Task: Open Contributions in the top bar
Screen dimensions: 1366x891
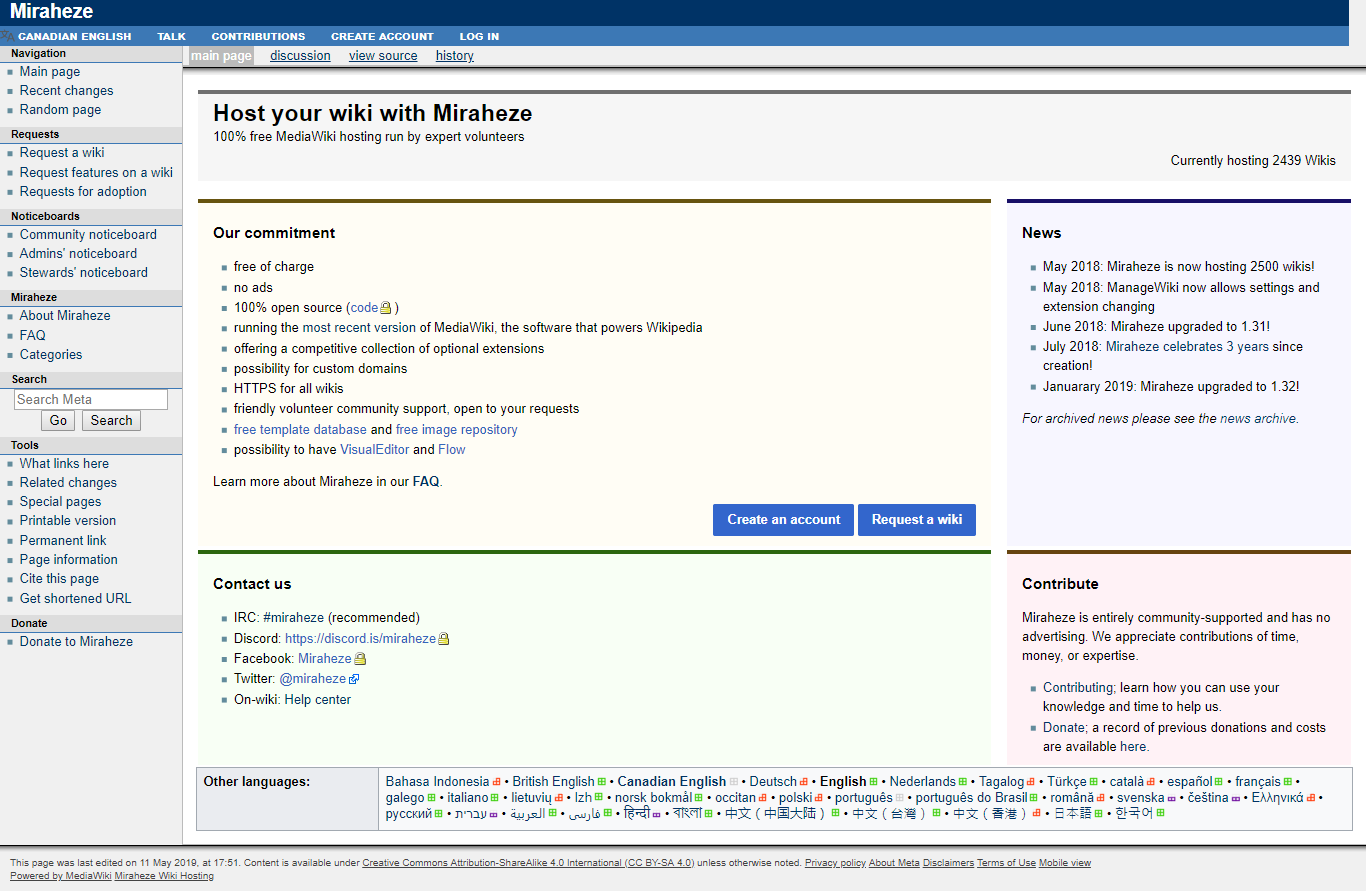Action: (x=258, y=36)
